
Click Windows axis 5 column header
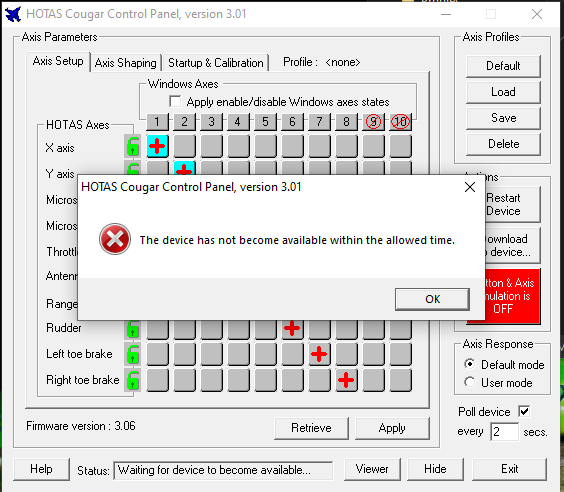click(x=265, y=122)
